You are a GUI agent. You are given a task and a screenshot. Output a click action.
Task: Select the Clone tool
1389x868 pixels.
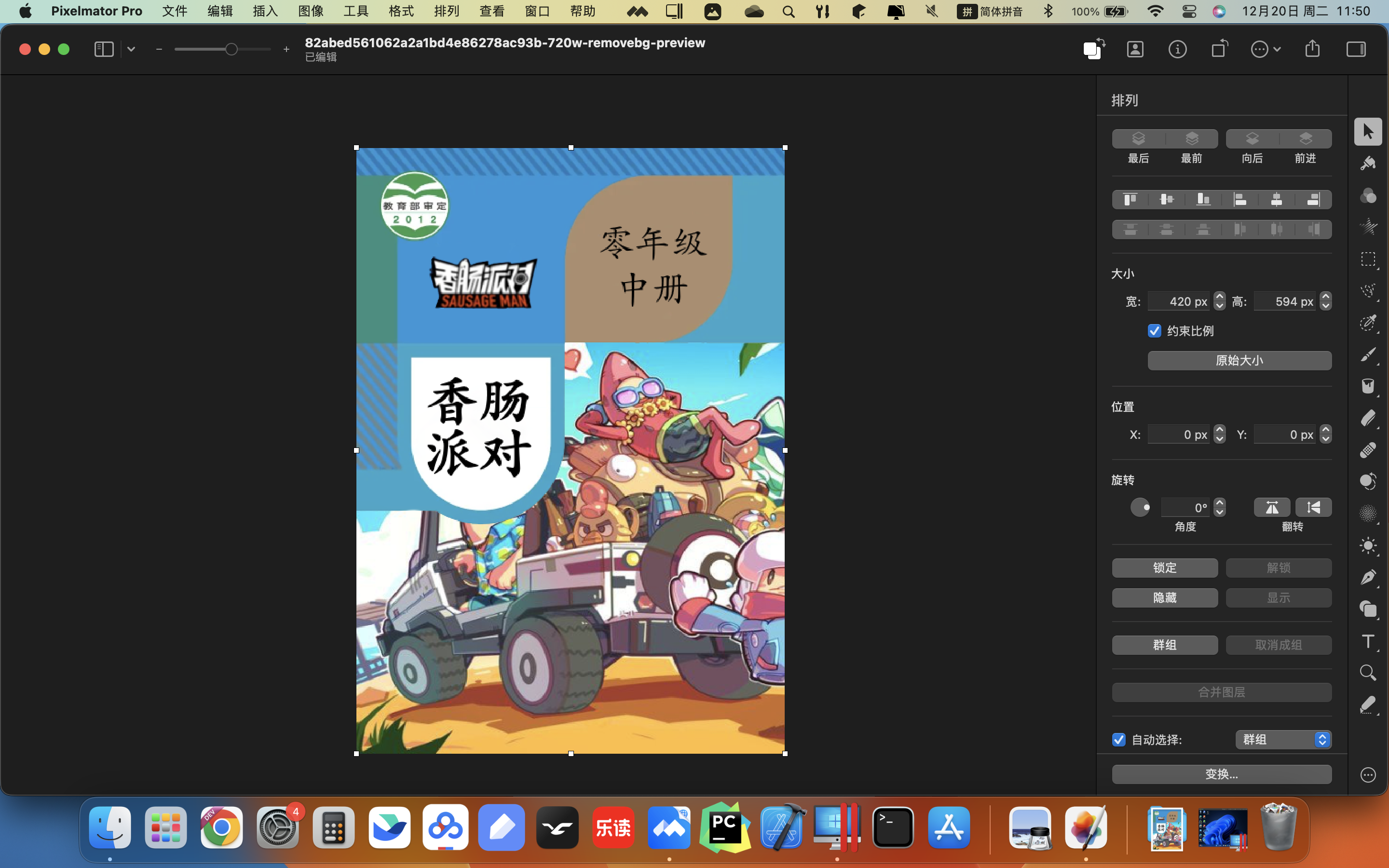pos(1368,482)
